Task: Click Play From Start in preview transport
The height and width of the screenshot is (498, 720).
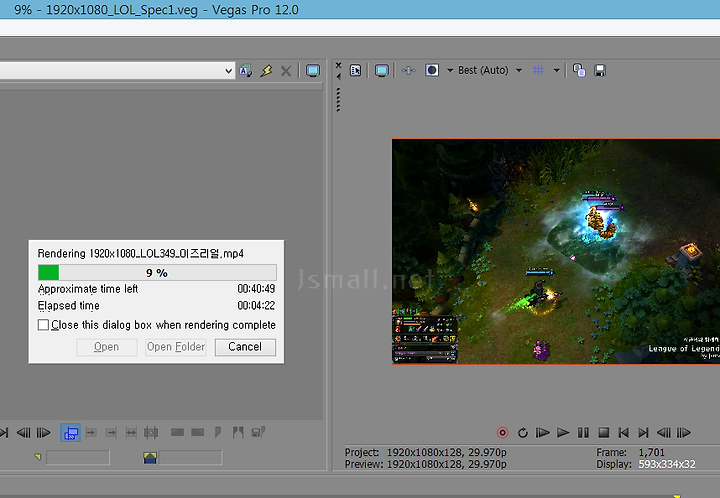Action: (542, 432)
